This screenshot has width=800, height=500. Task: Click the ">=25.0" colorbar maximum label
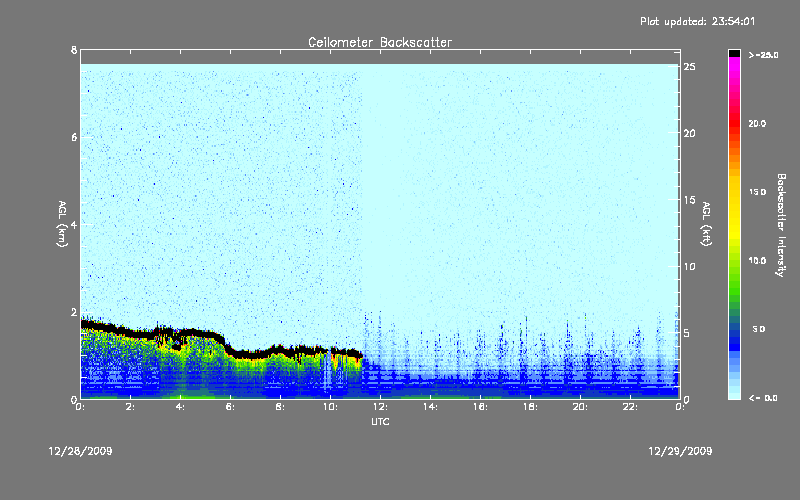click(x=764, y=55)
